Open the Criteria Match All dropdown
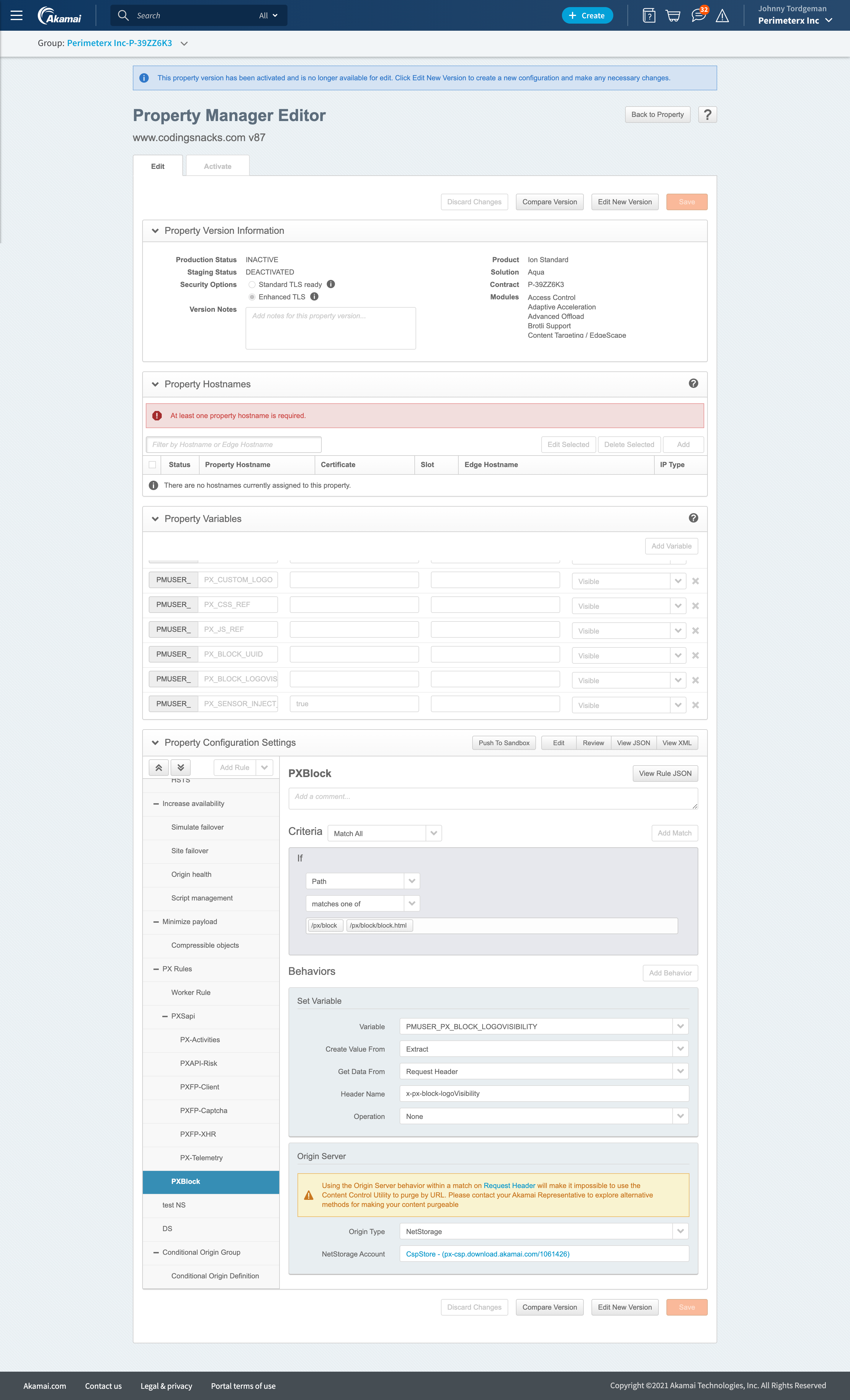Image resolution: width=850 pixels, height=1400 pixels. click(384, 833)
